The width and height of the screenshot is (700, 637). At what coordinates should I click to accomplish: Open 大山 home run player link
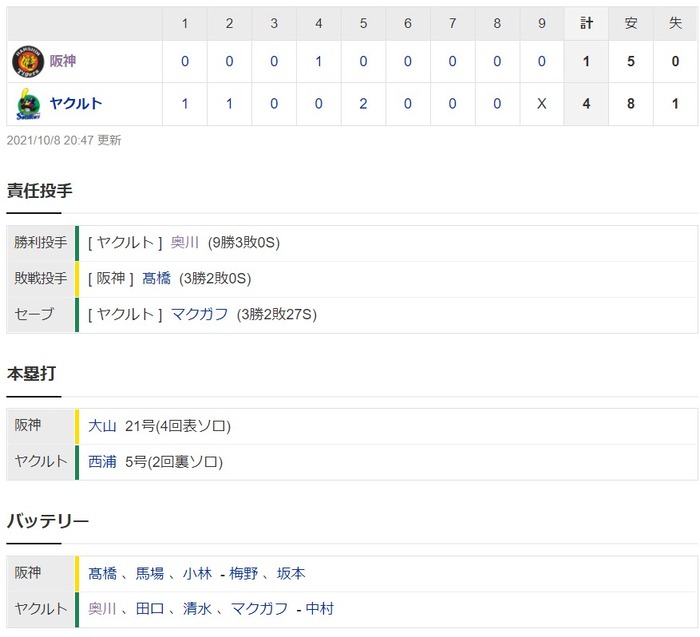[x=102, y=426]
